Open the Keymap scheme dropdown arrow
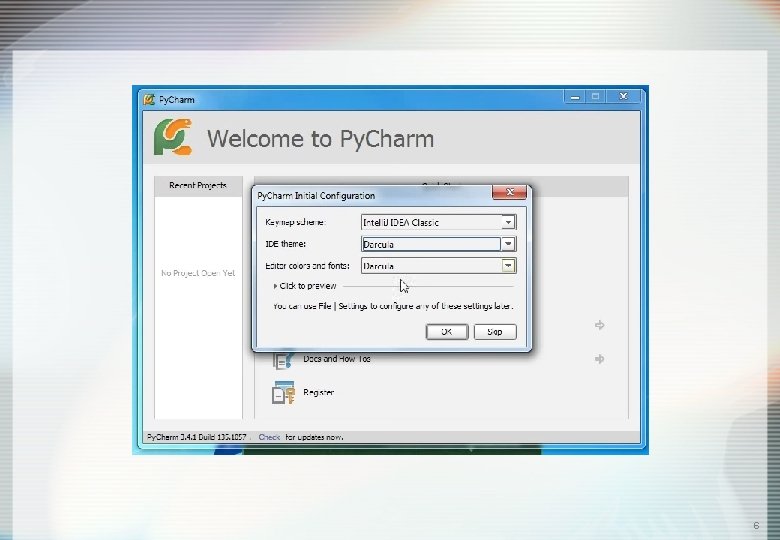 (508, 222)
